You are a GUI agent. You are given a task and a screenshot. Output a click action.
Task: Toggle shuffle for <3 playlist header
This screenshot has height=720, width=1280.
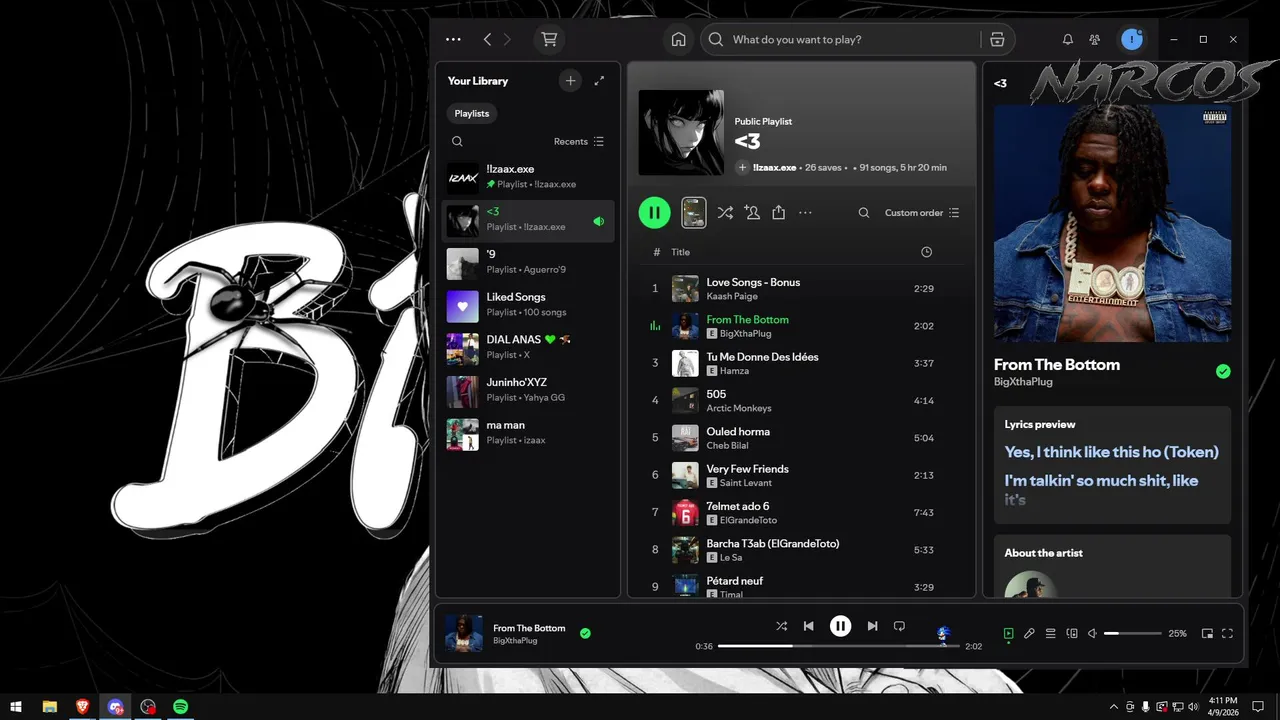tap(725, 213)
